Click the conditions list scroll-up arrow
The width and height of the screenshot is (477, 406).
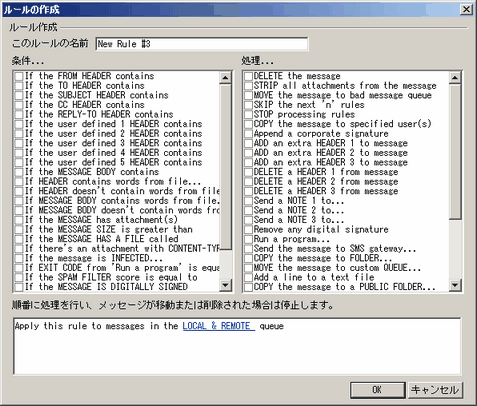tap(225, 78)
